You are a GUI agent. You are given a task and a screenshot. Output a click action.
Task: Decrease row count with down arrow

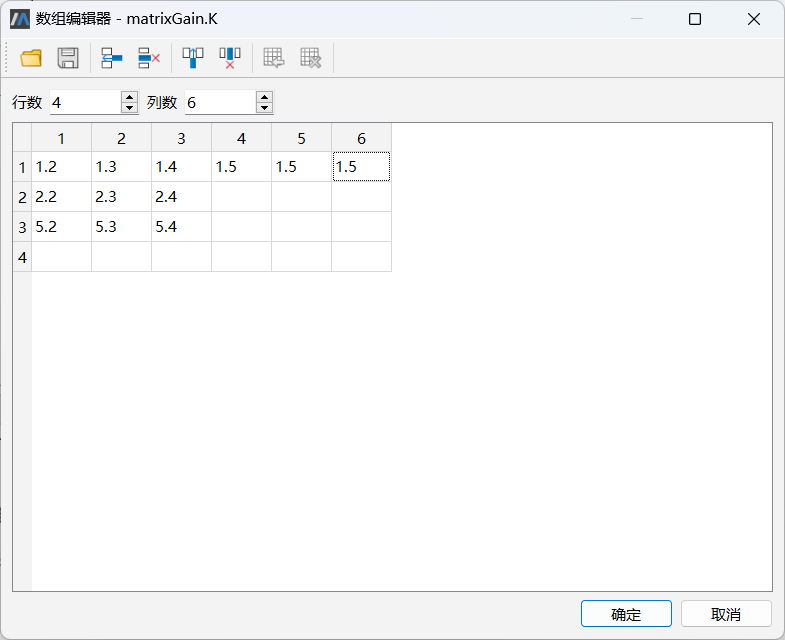129,108
